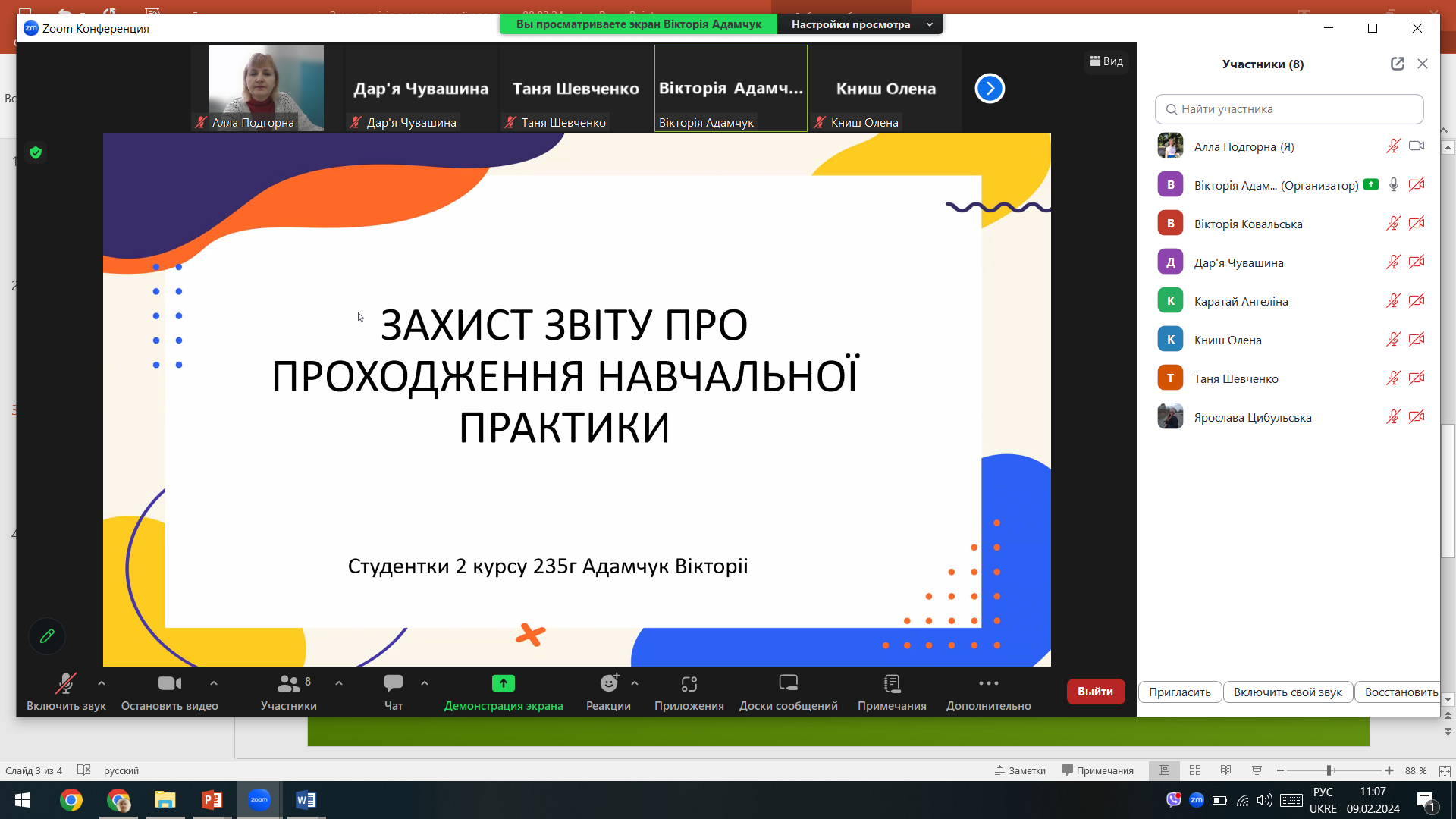Expand audio options arrow beside microphone

coord(102,683)
